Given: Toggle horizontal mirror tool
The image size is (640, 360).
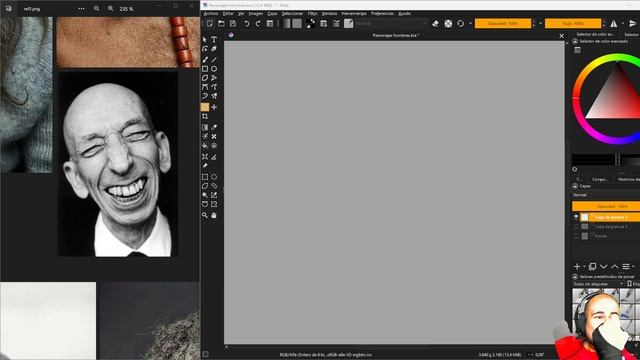Looking at the screenshot, I should point(613,24).
